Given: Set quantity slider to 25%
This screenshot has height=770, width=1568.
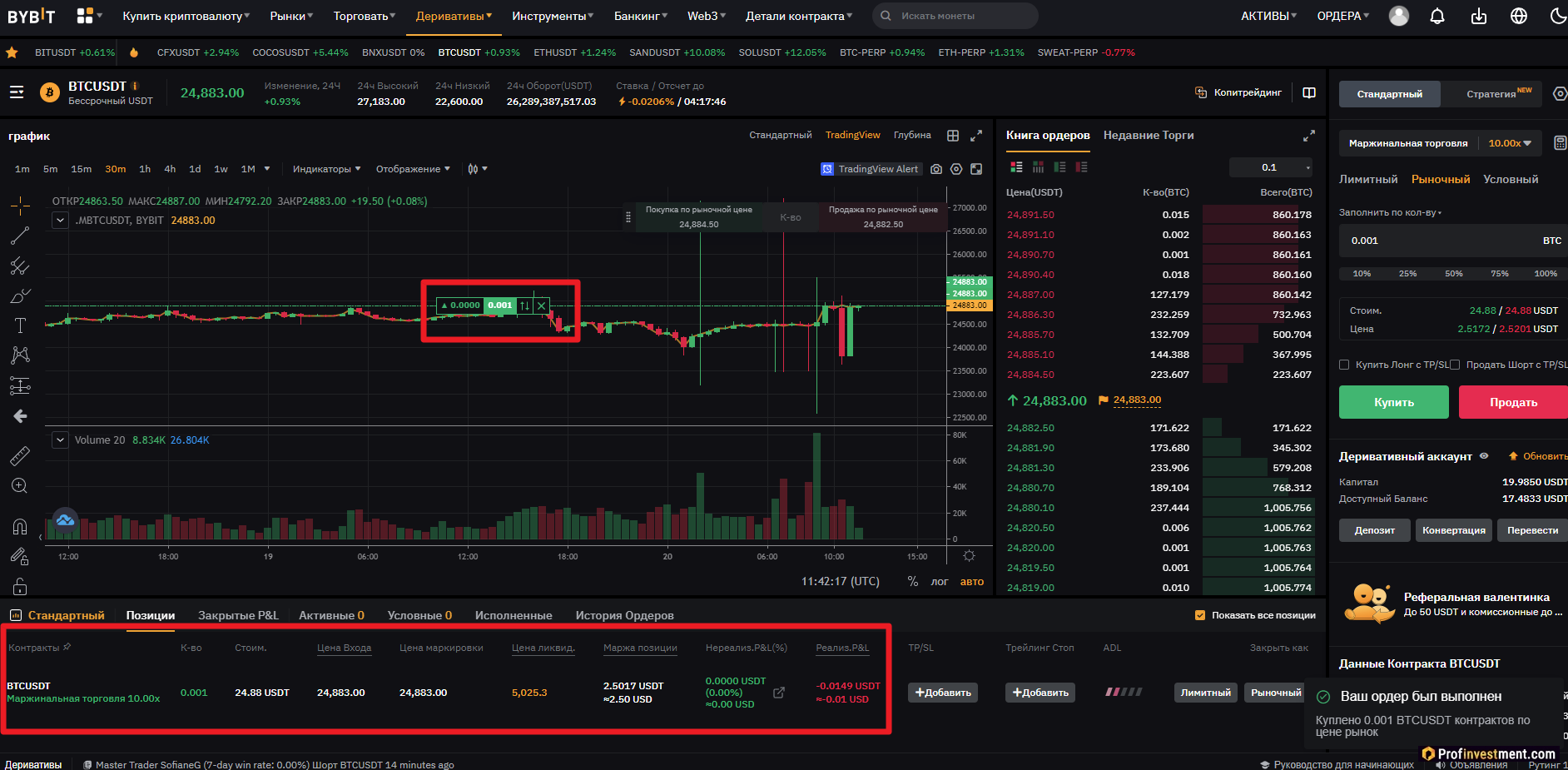Looking at the screenshot, I should [x=1408, y=273].
